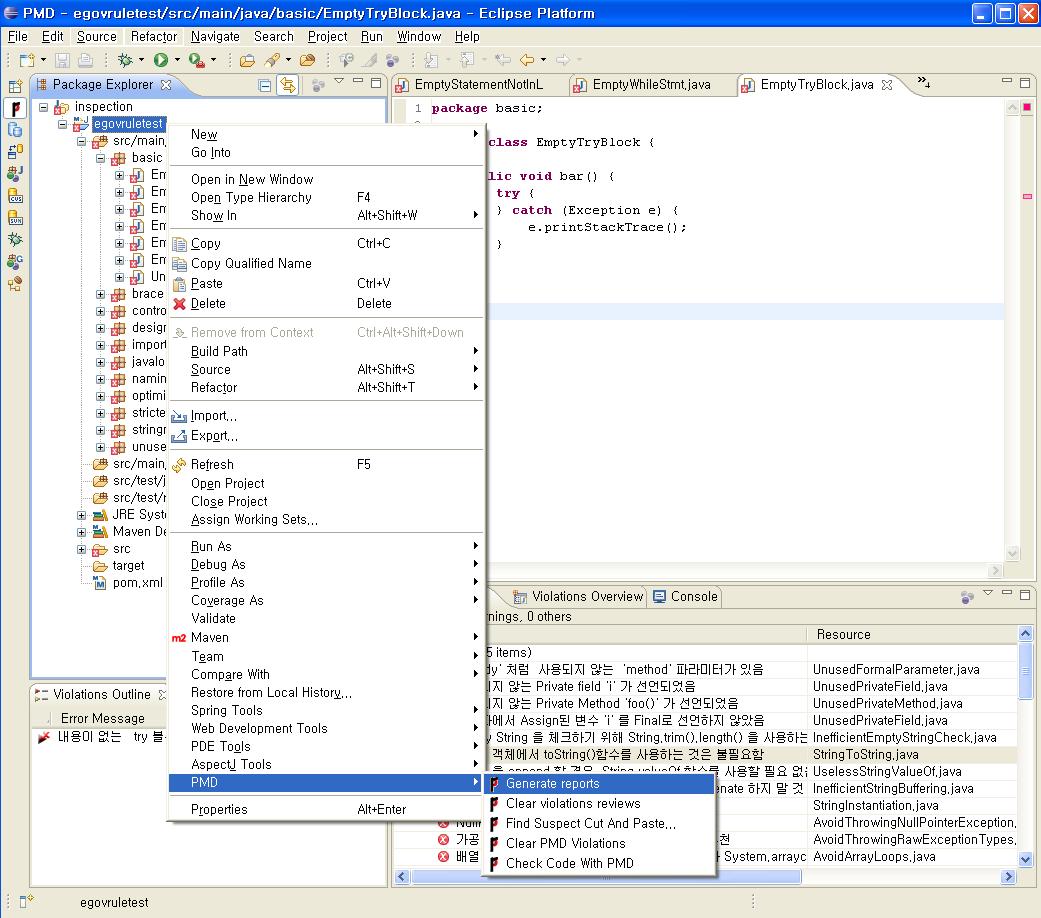Click the New file toolbar icon

25,61
